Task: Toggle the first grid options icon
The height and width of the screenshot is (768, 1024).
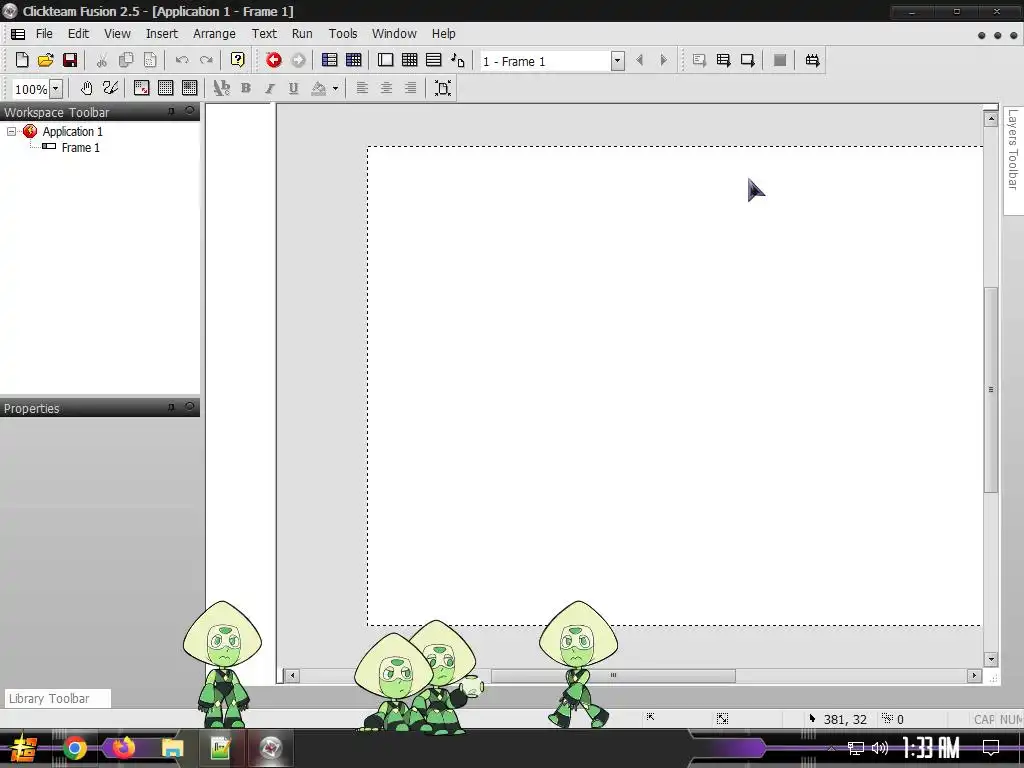Action: (x=142, y=88)
